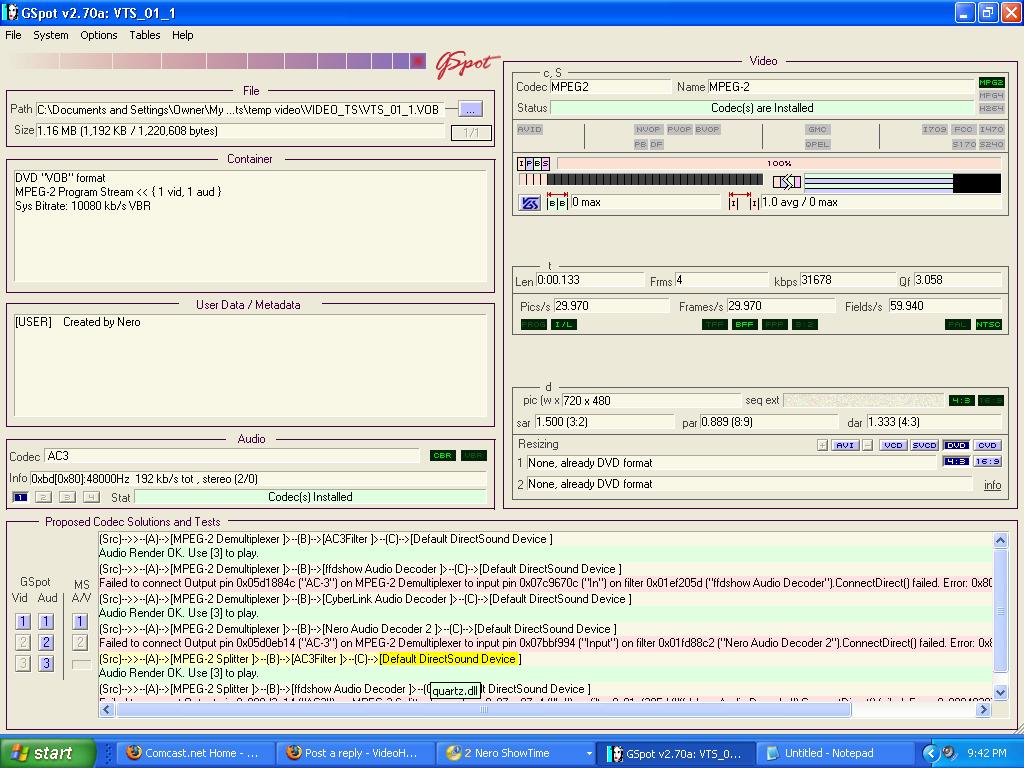Run GSpot Vid test 1
This screenshot has width=1024, height=768.
click(x=22, y=622)
